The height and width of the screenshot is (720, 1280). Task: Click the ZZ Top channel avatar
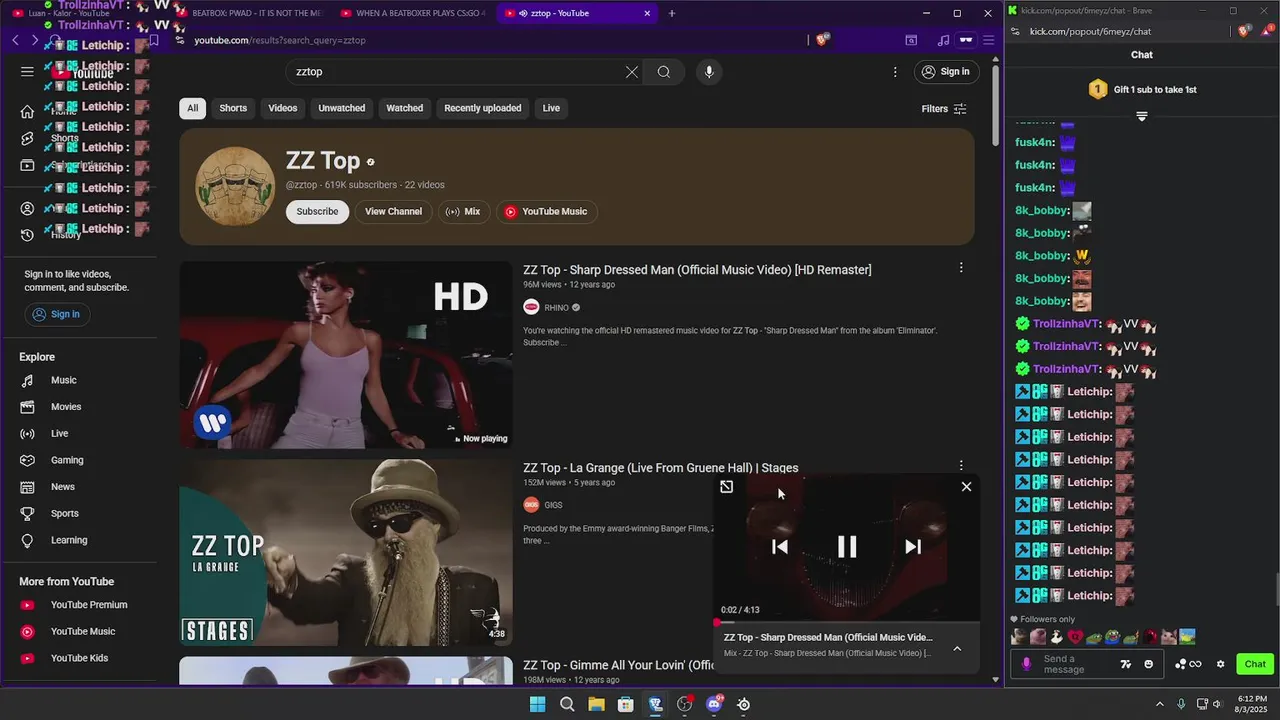point(235,187)
